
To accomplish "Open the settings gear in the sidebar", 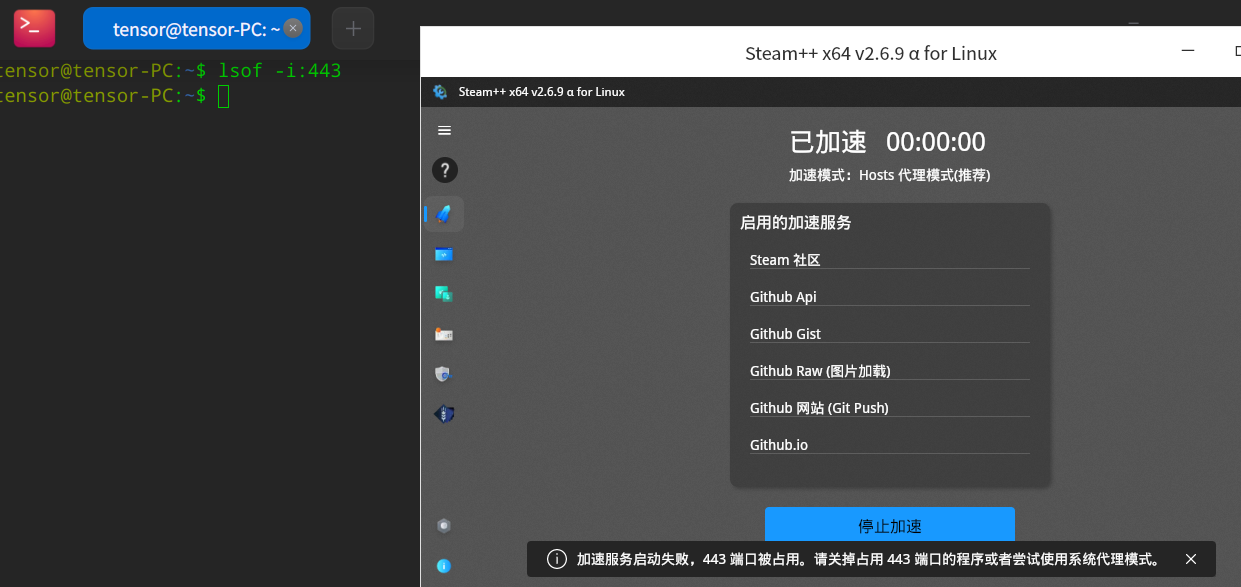I will [x=444, y=525].
